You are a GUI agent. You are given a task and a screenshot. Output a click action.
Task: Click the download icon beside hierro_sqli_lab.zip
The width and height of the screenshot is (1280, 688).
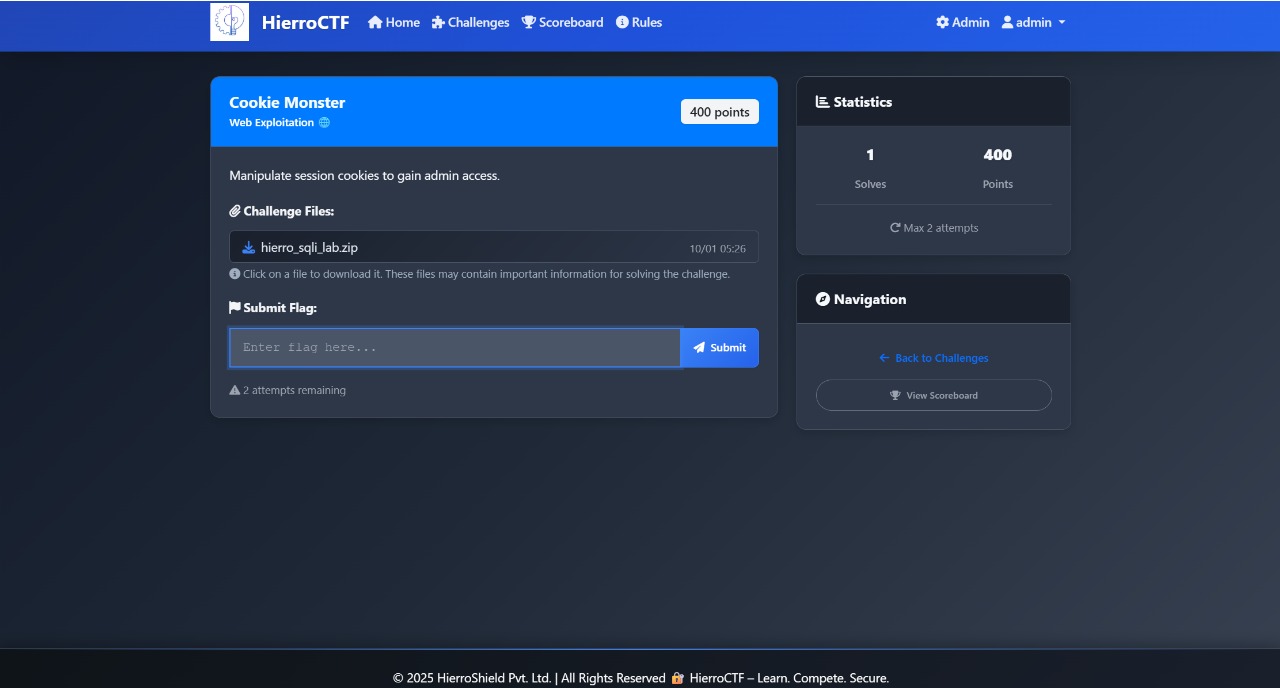tap(248, 247)
